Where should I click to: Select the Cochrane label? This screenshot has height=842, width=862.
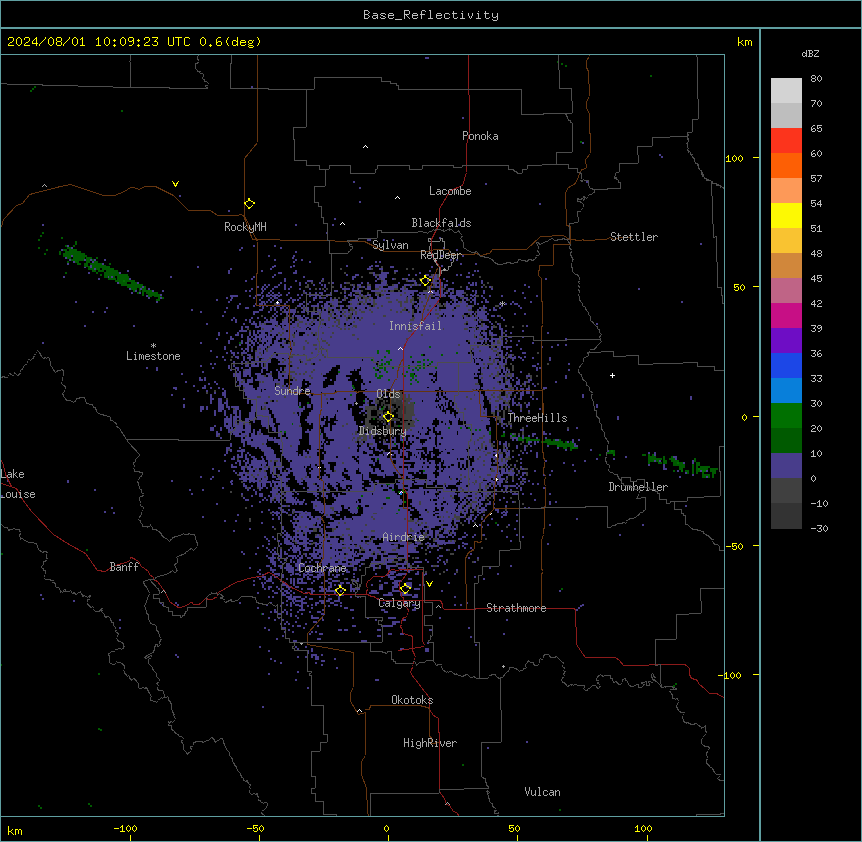coord(322,568)
